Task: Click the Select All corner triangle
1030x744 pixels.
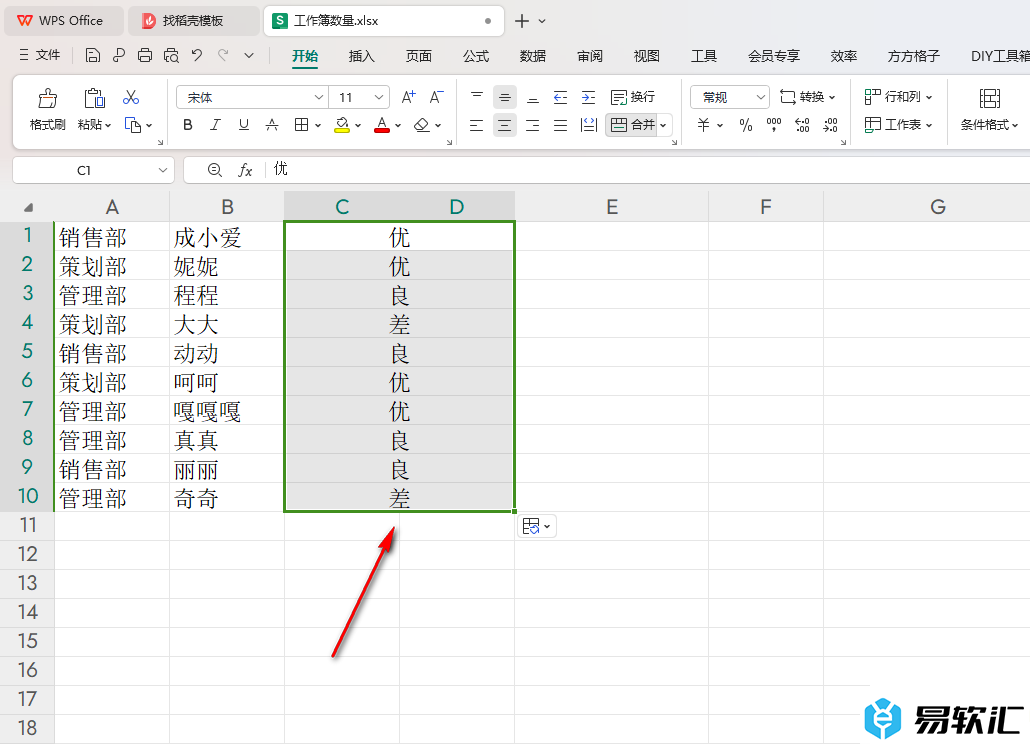Action: 28,208
